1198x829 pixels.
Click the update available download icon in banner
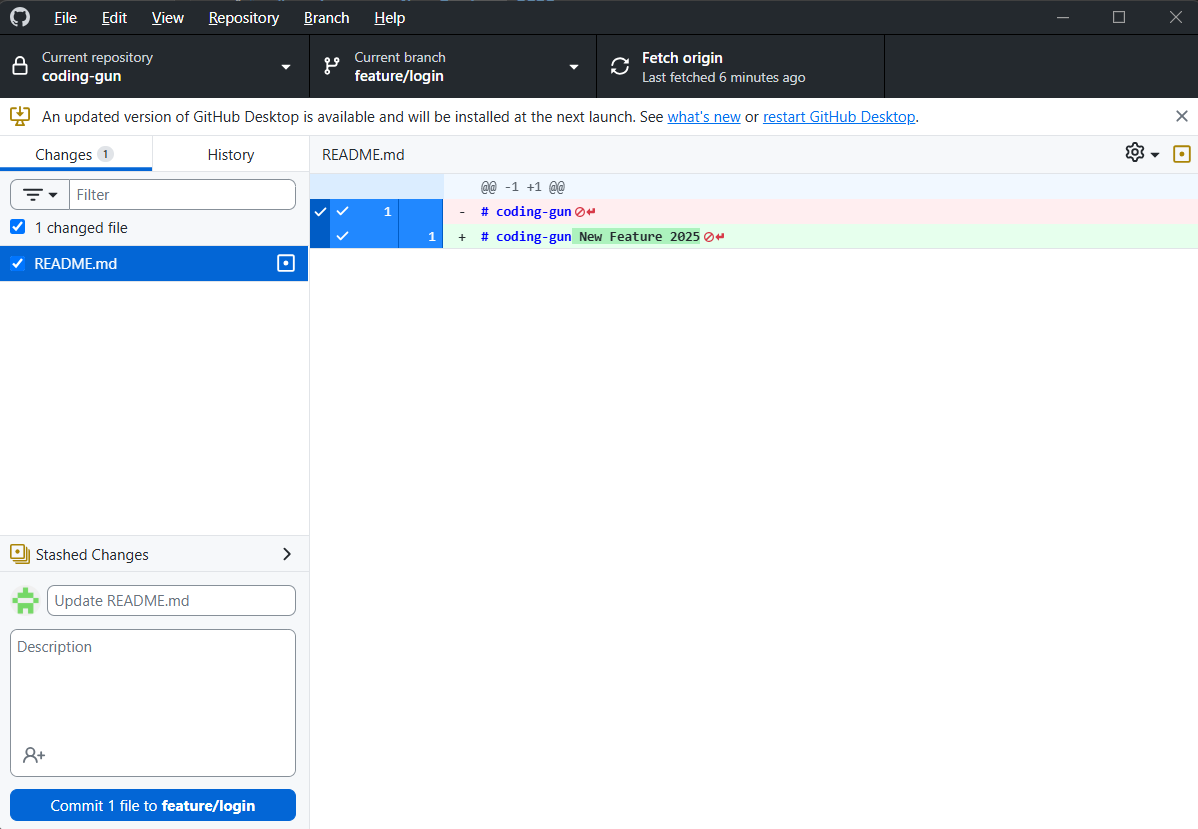[x=20, y=116]
